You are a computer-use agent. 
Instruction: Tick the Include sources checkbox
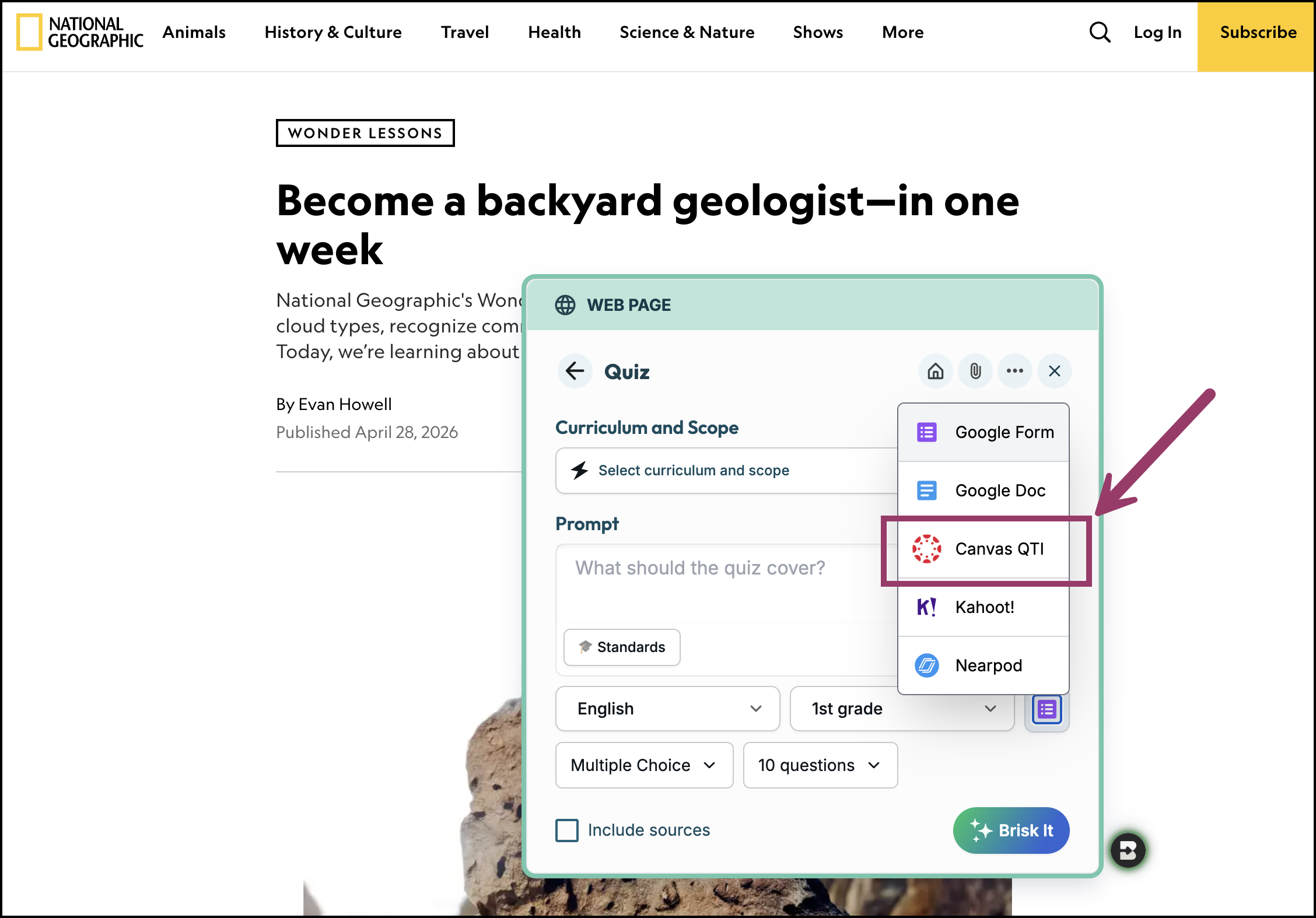[567, 831]
